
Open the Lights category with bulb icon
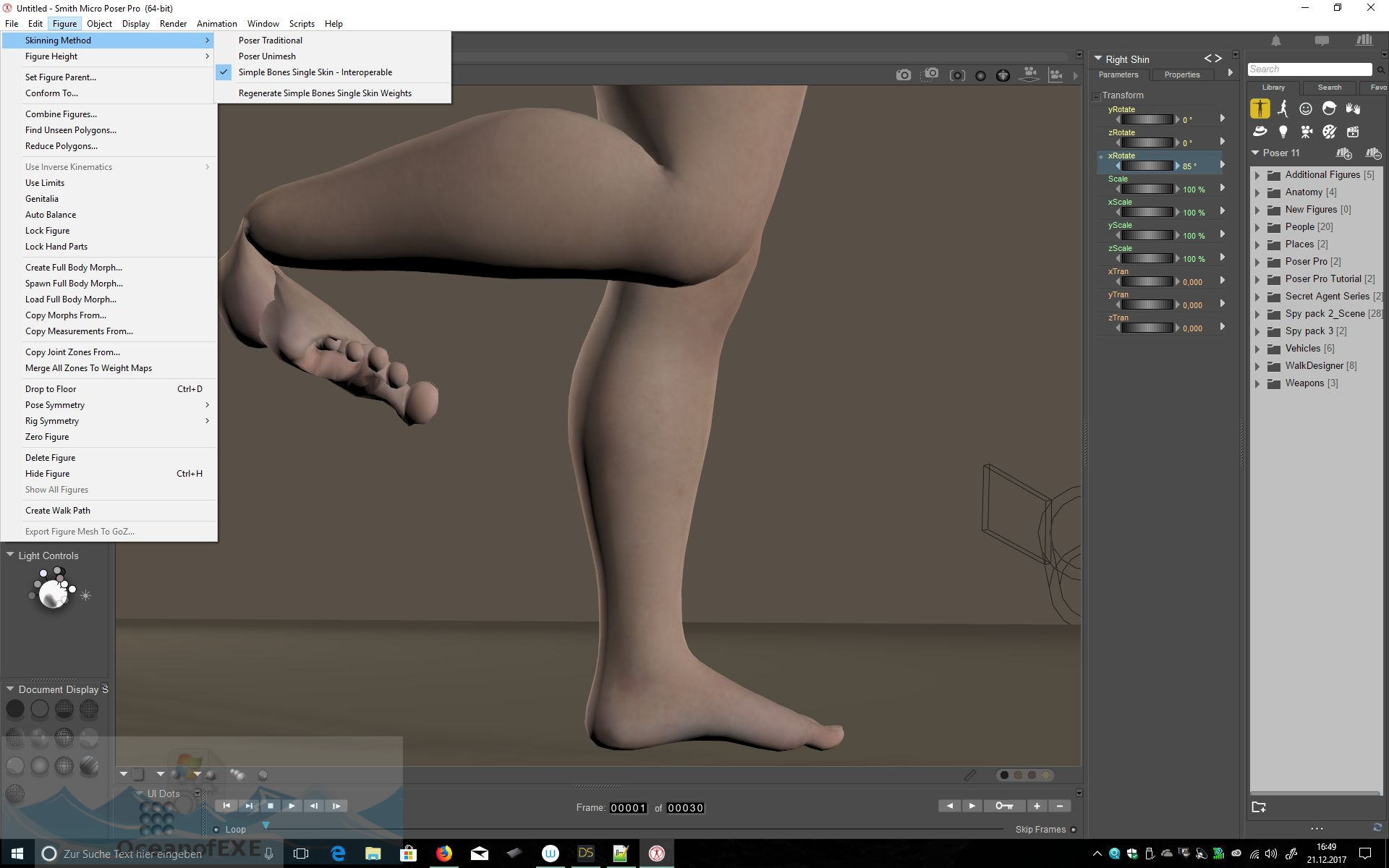pyautogui.click(x=1283, y=132)
